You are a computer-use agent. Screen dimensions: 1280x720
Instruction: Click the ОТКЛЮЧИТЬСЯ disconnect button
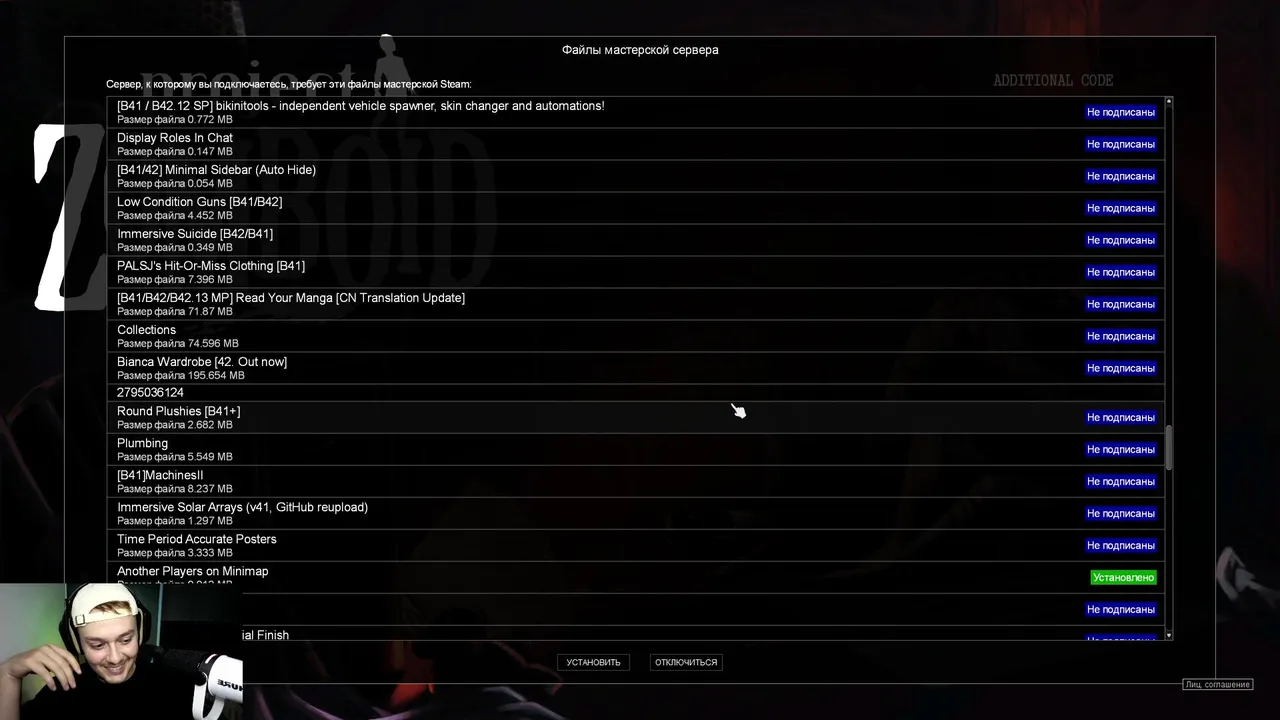point(686,662)
